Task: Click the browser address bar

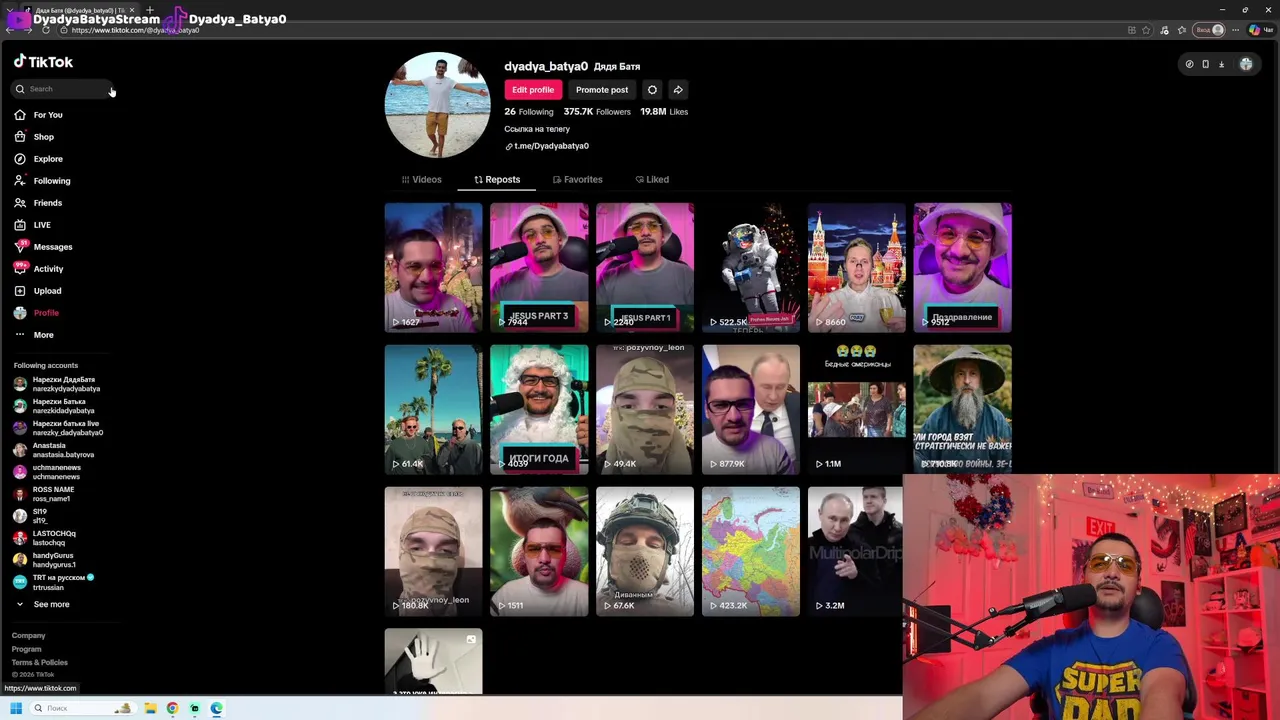Action: [x=590, y=30]
